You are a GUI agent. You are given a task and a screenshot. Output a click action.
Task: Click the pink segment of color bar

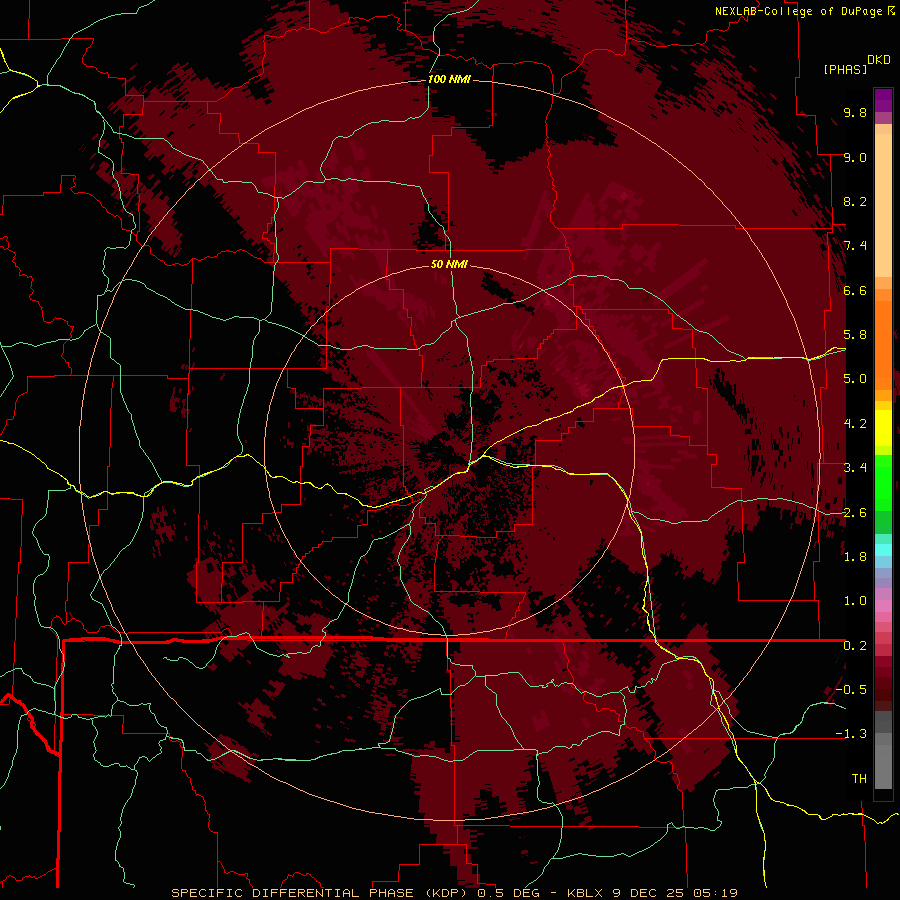(883, 606)
